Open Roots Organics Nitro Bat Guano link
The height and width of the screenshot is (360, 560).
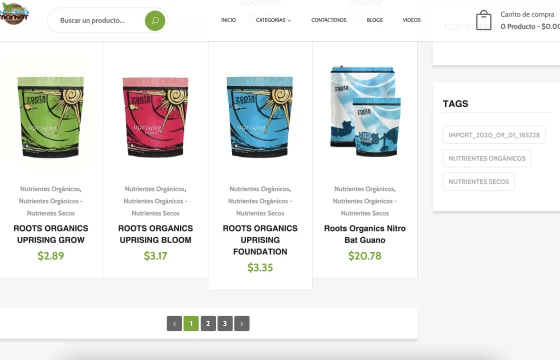click(x=365, y=234)
